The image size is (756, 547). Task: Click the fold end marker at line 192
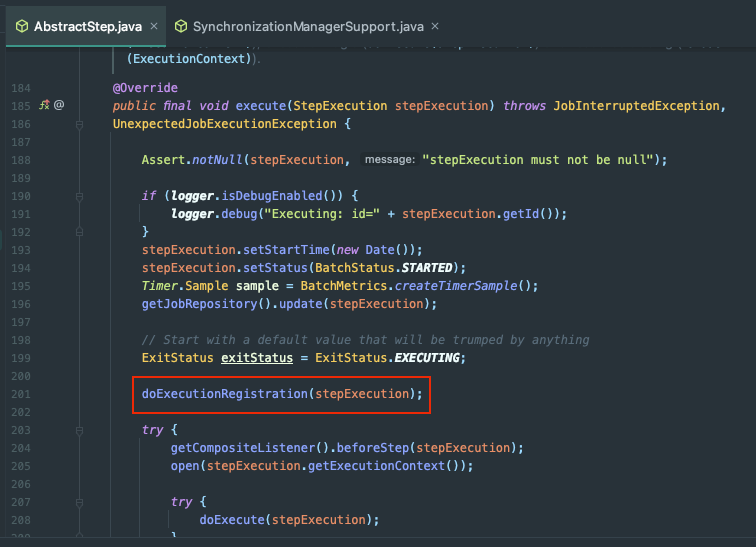point(80,232)
